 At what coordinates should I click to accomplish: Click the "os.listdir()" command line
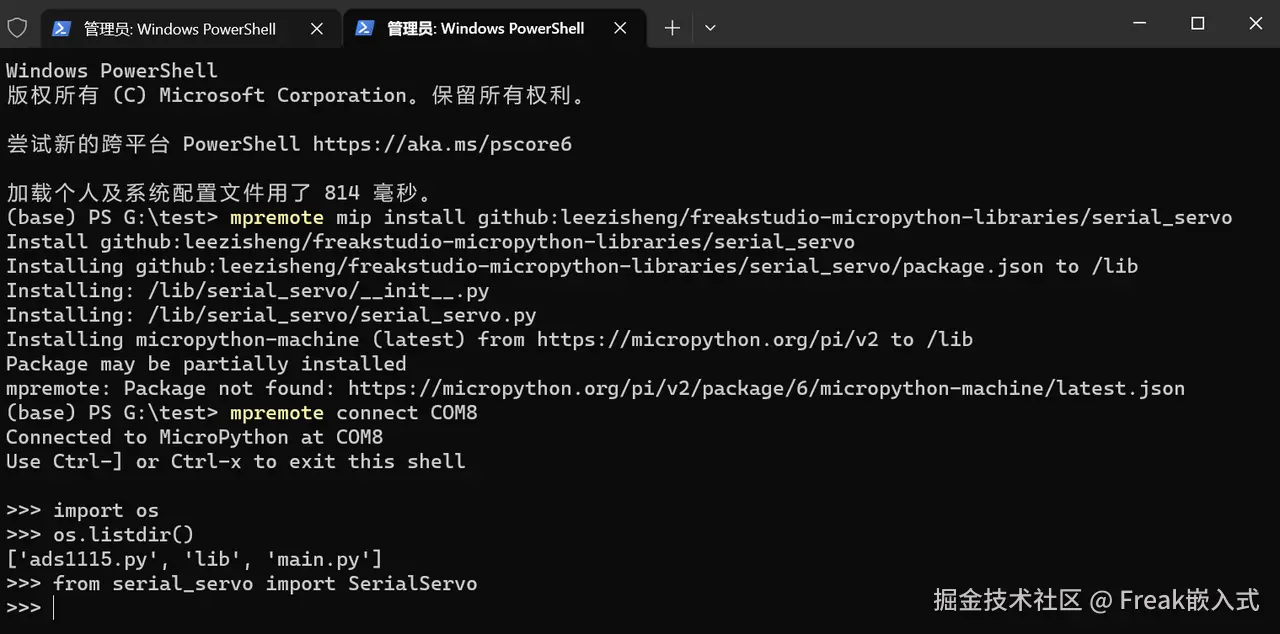pos(124,535)
